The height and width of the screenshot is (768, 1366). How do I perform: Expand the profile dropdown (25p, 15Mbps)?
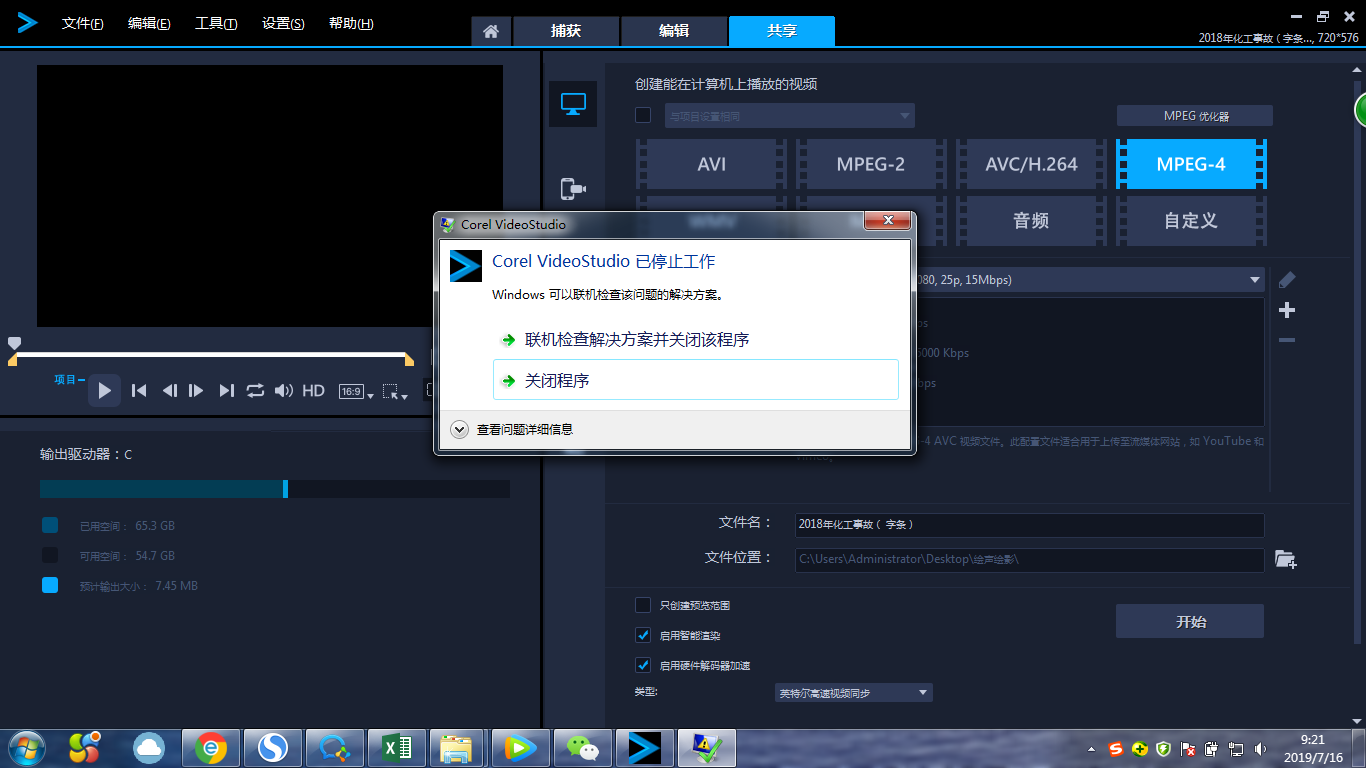click(x=1254, y=280)
